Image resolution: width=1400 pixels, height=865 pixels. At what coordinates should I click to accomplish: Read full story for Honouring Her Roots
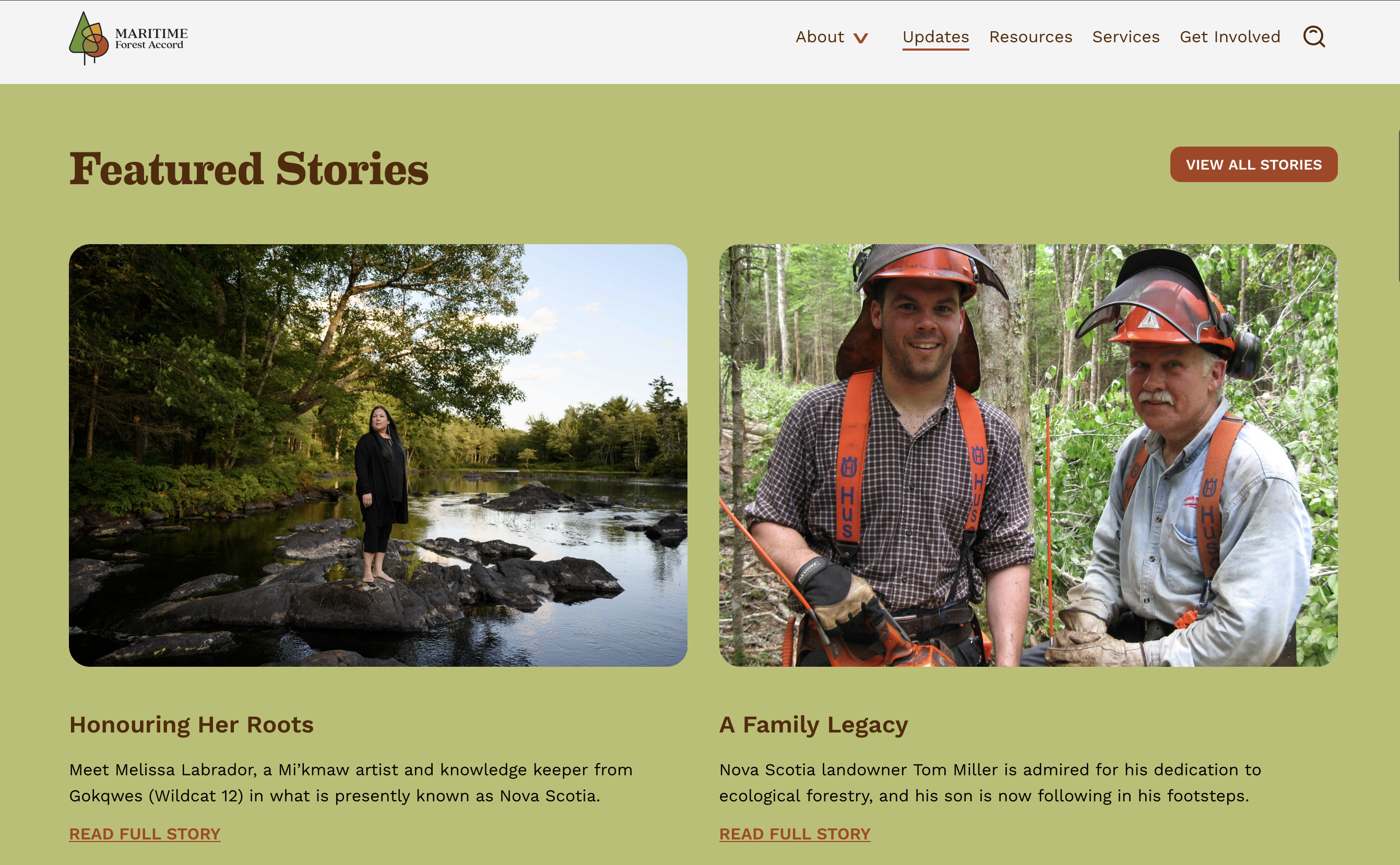(x=145, y=834)
